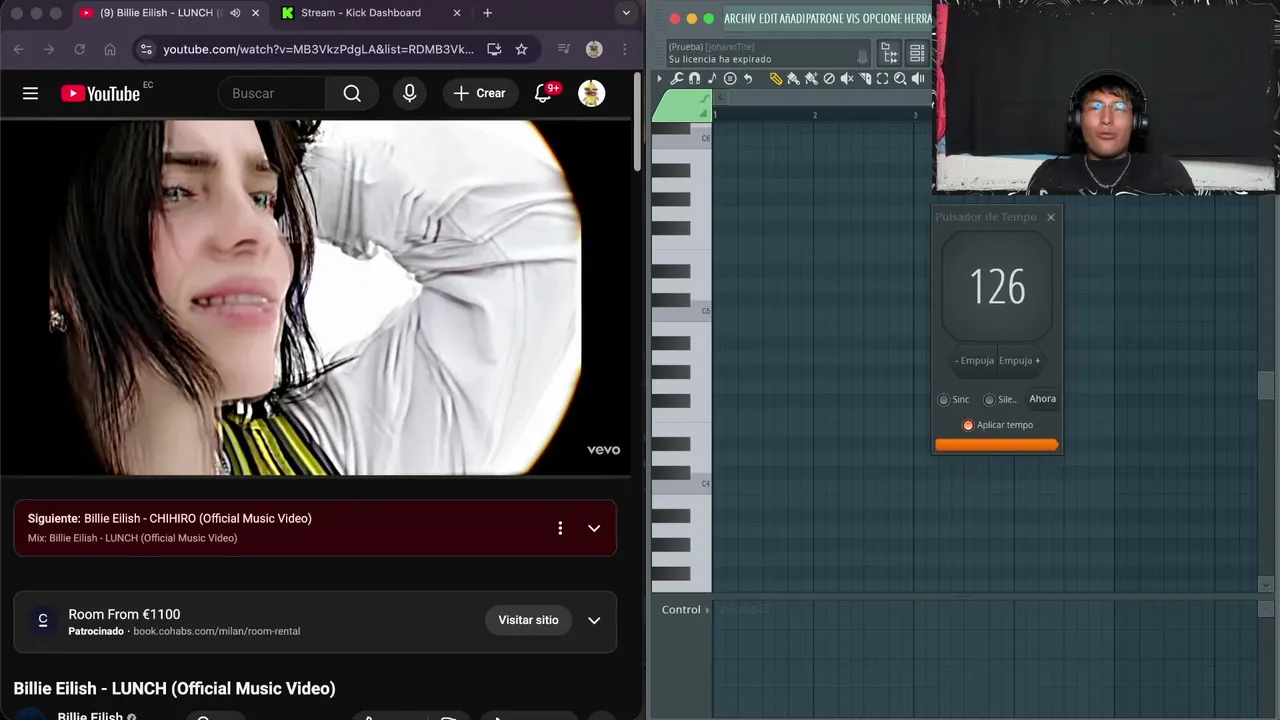Open the Chrome three-dot menu
Viewport: 1280px width, 720px height.
[625, 49]
